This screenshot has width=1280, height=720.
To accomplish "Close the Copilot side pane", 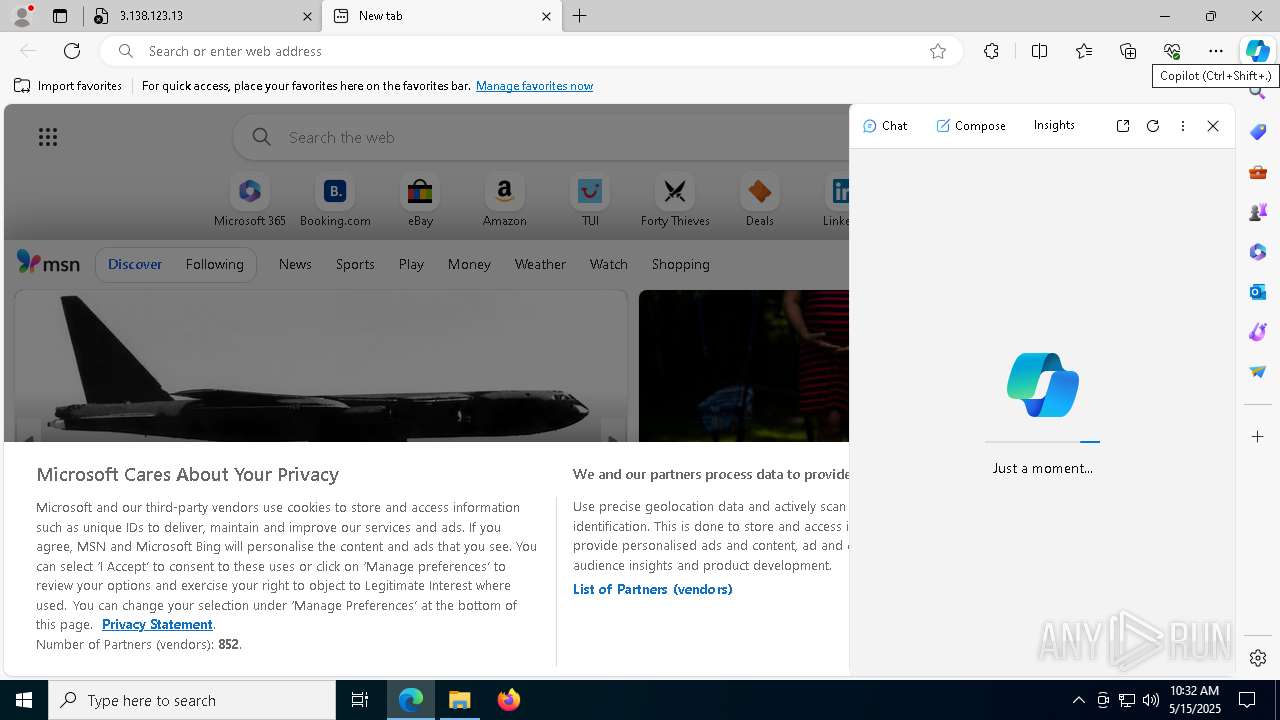I will 1213,126.
